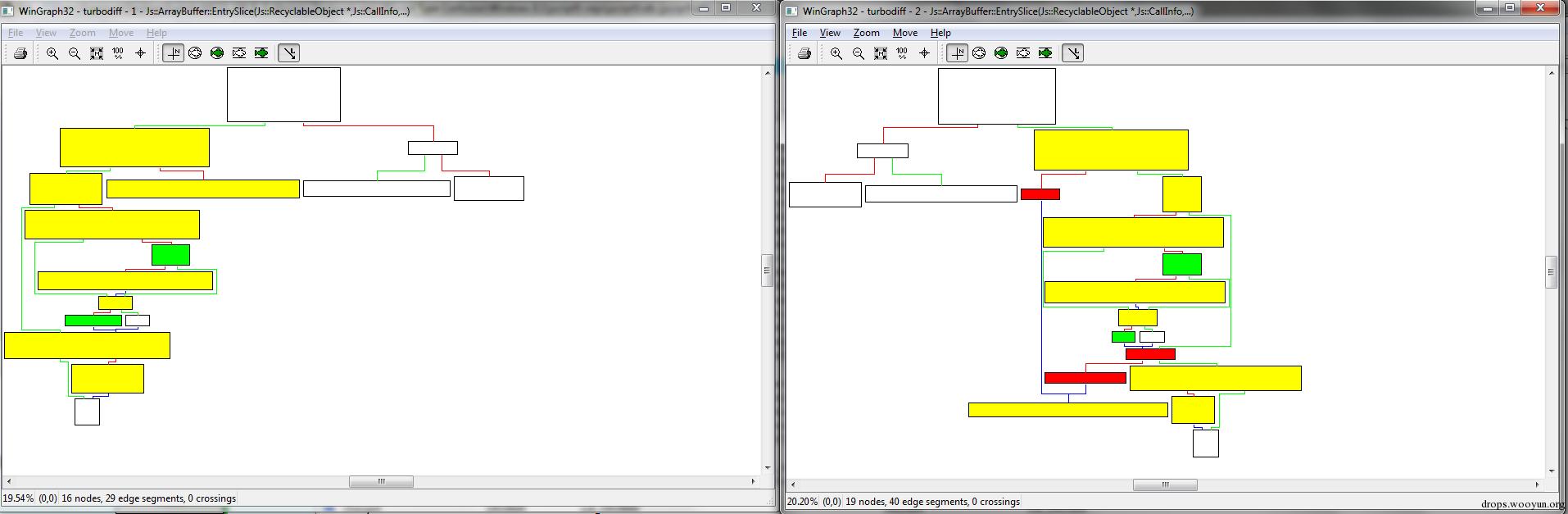Click filled green polar fisheye in turbodiff 2

point(1001,53)
